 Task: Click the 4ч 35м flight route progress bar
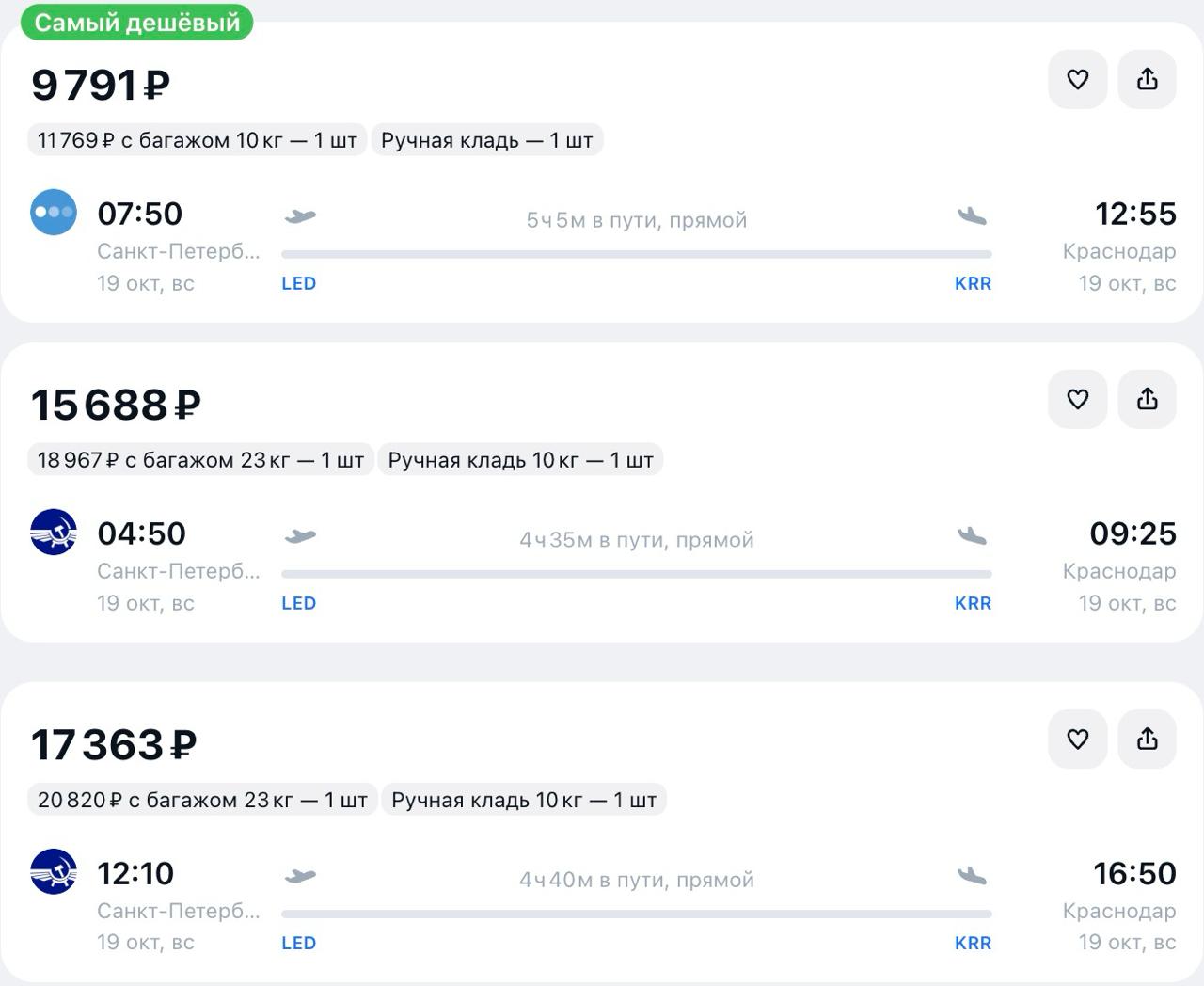636,574
